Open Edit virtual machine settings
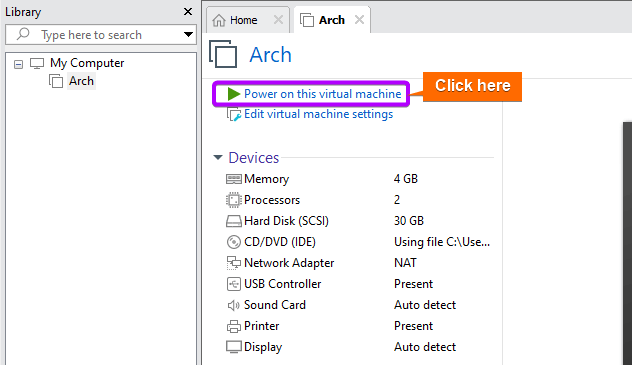 [x=318, y=114]
